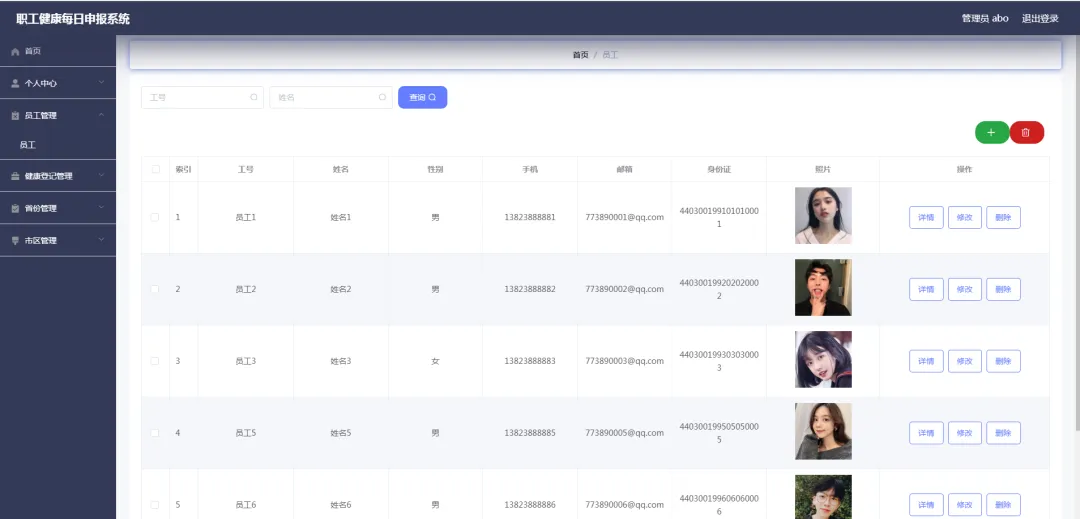Click the person icon beside 个人中心
The width and height of the screenshot is (1080, 519).
click(x=15, y=83)
